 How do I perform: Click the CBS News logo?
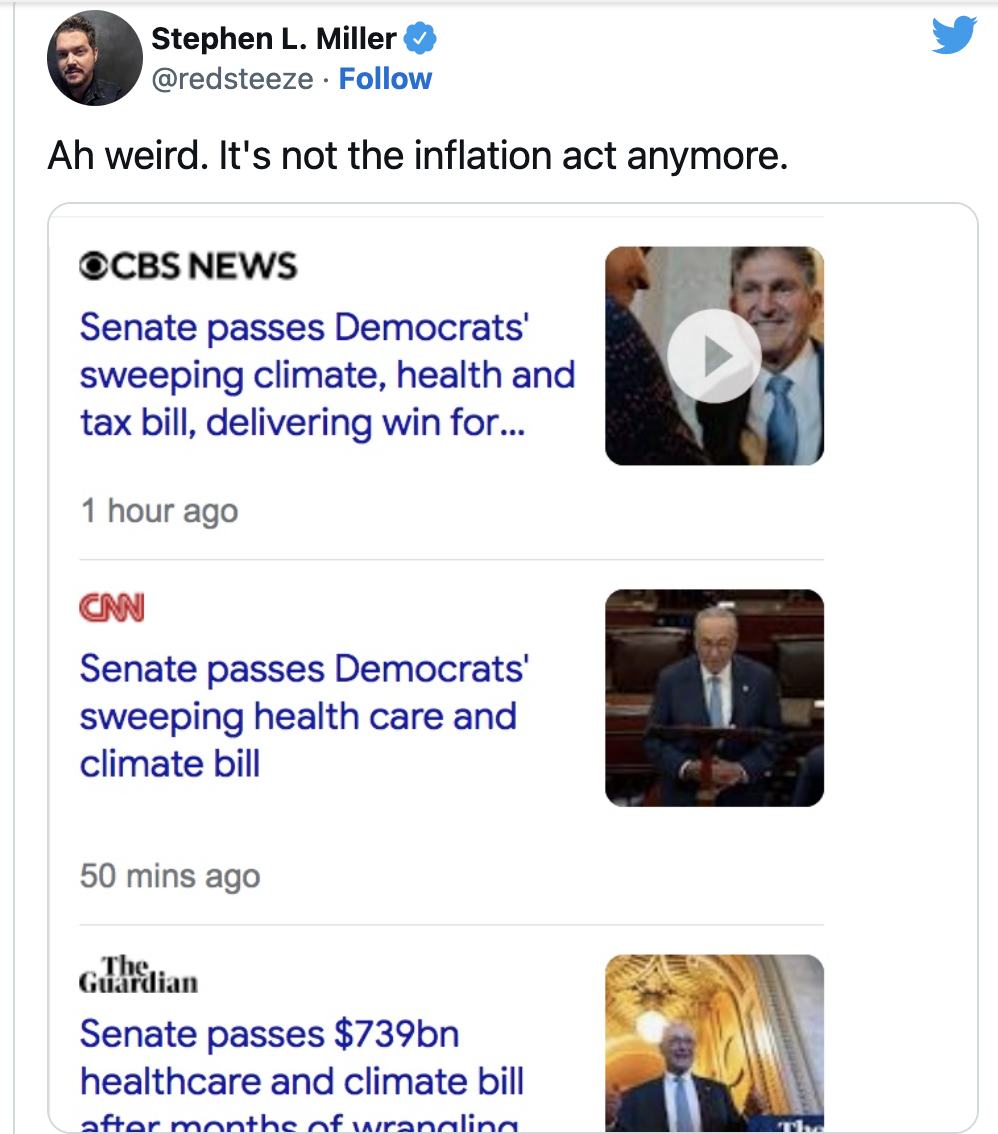click(188, 265)
